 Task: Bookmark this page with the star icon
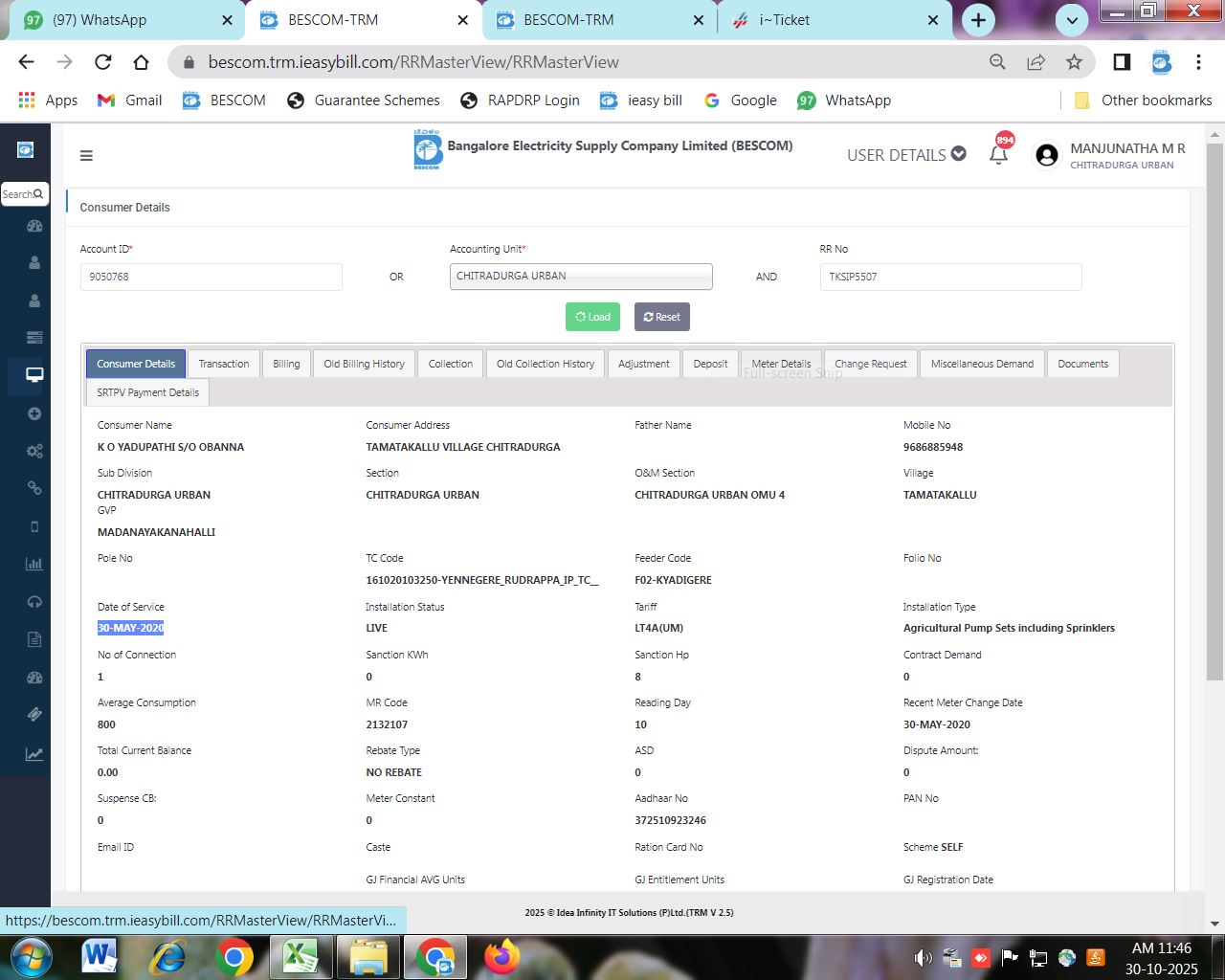point(1074,62)
